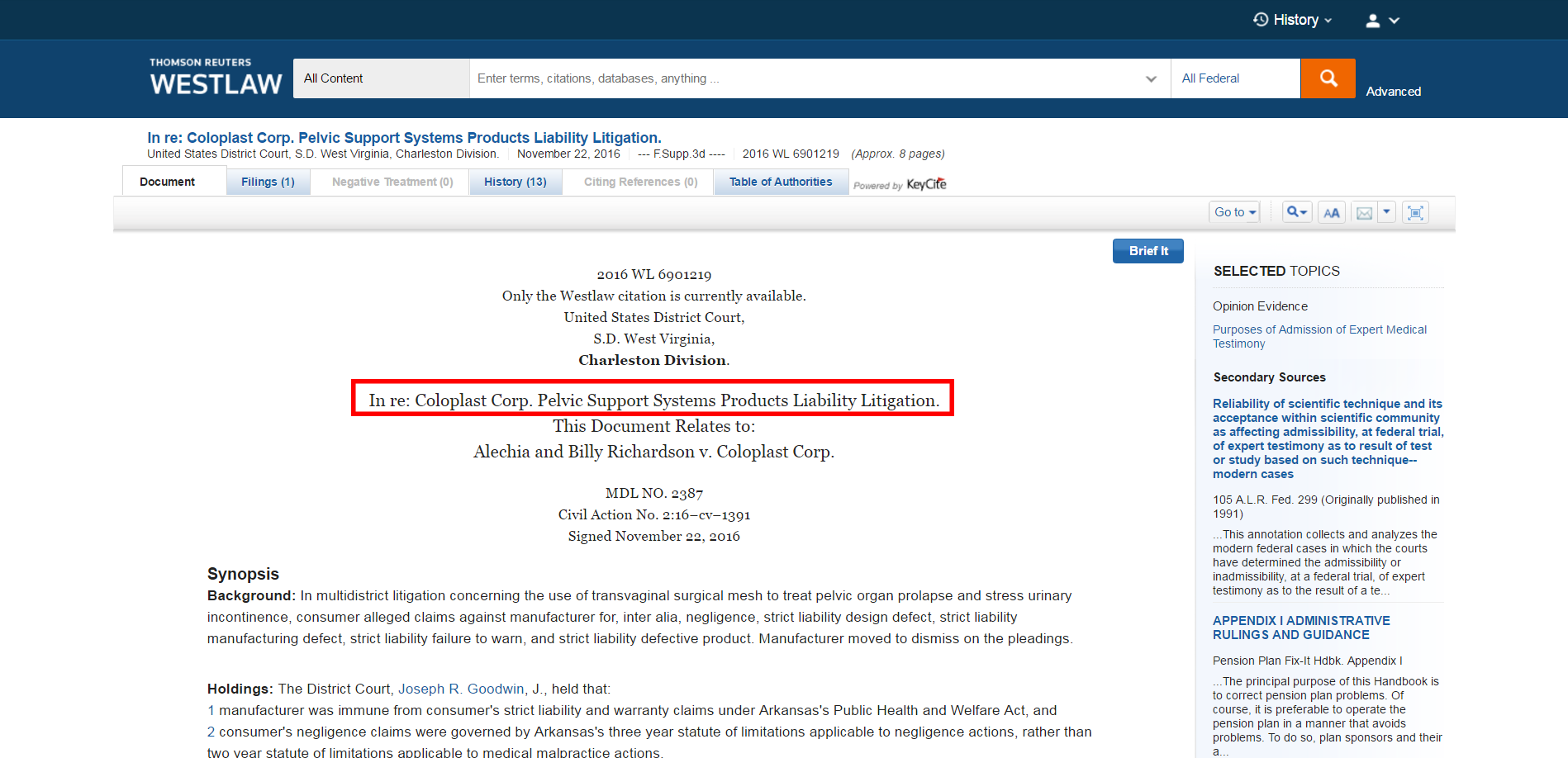The height and width of the screenshot is (758, 1568).
Task: Click 'MDL NO. 2387' text
Action: coord(654,493)
